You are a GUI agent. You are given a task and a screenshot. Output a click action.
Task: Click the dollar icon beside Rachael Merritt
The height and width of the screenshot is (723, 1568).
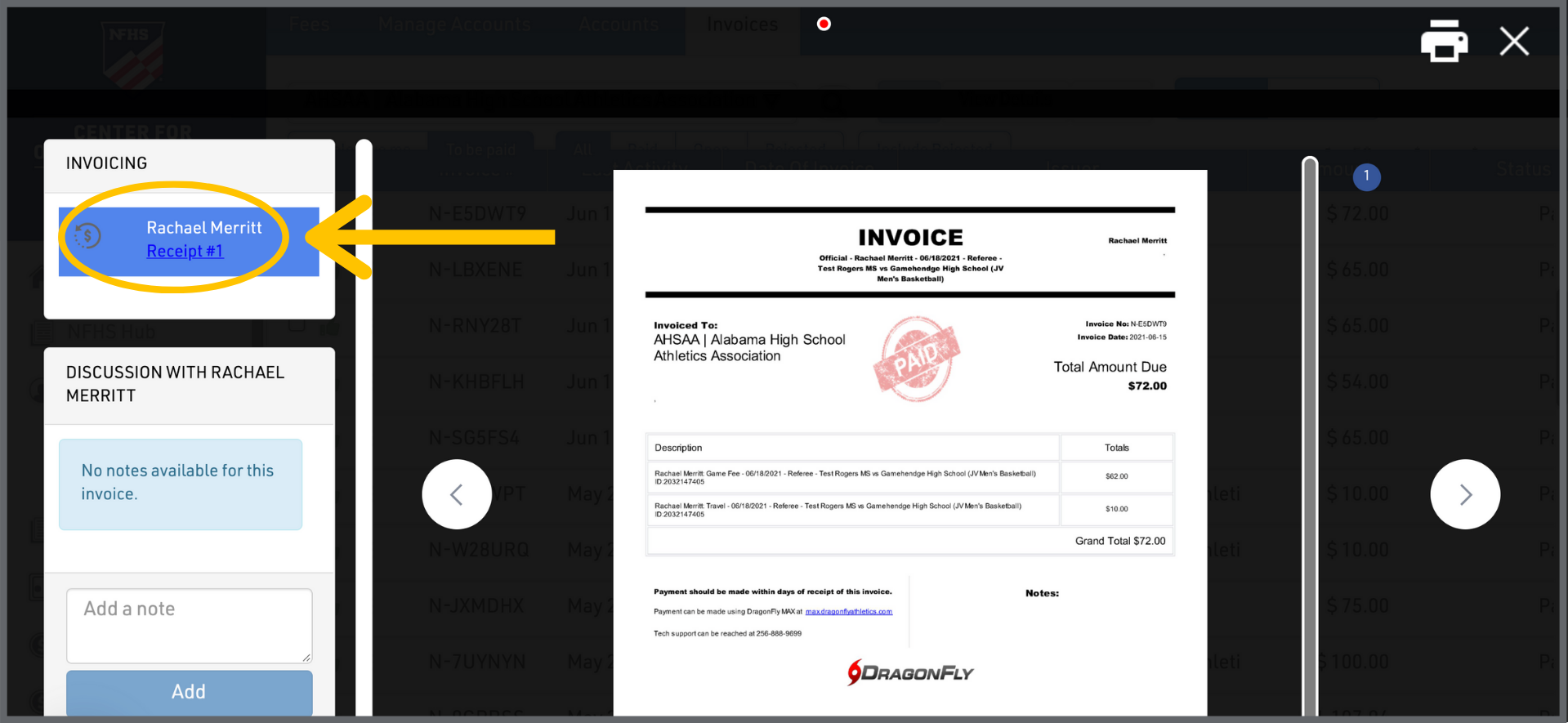pyautogui.click(x=87, y=236)
